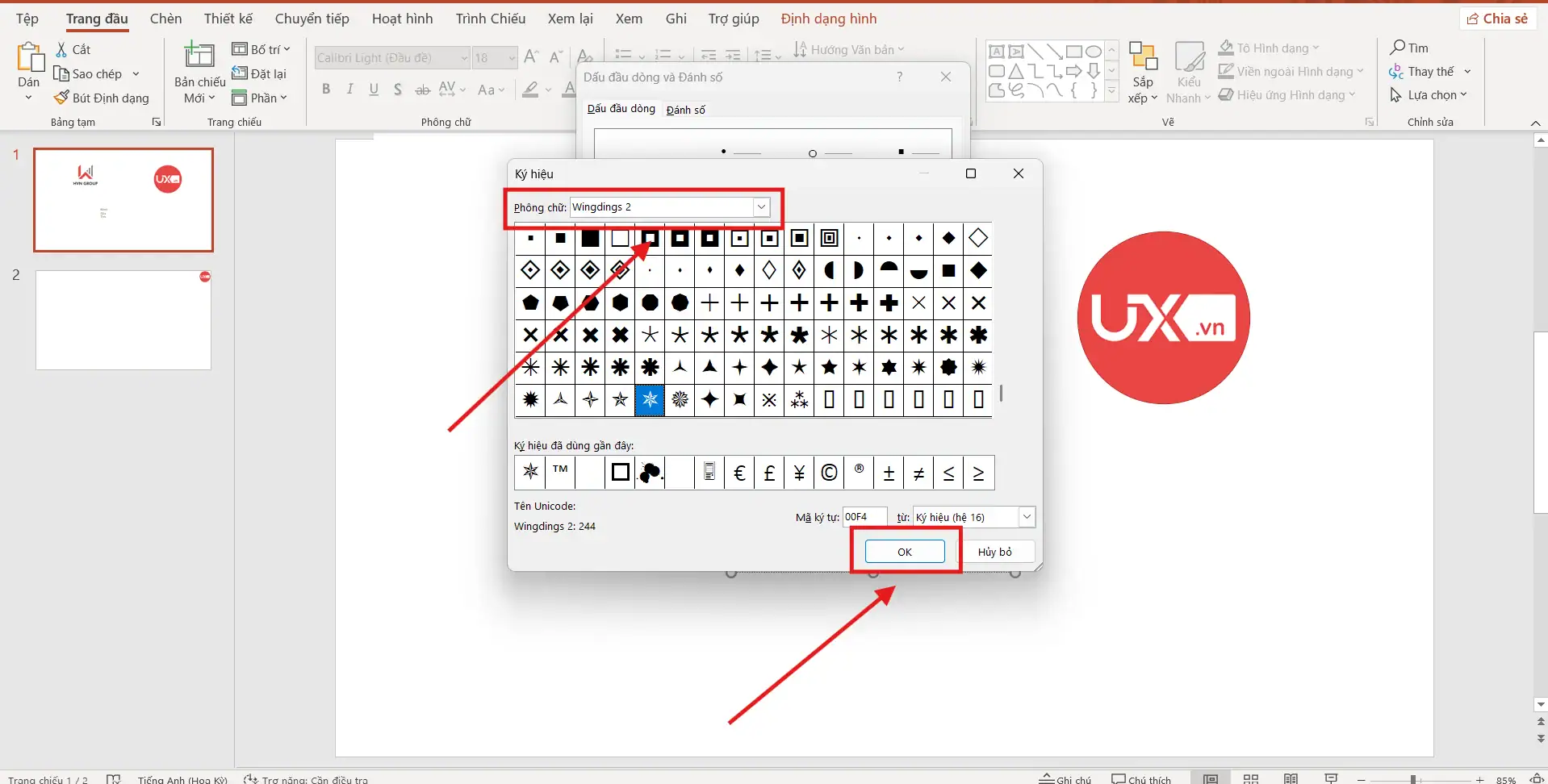Switch to the Trình Chiếu tab
1548x784 pixels.
pos(491,19)
